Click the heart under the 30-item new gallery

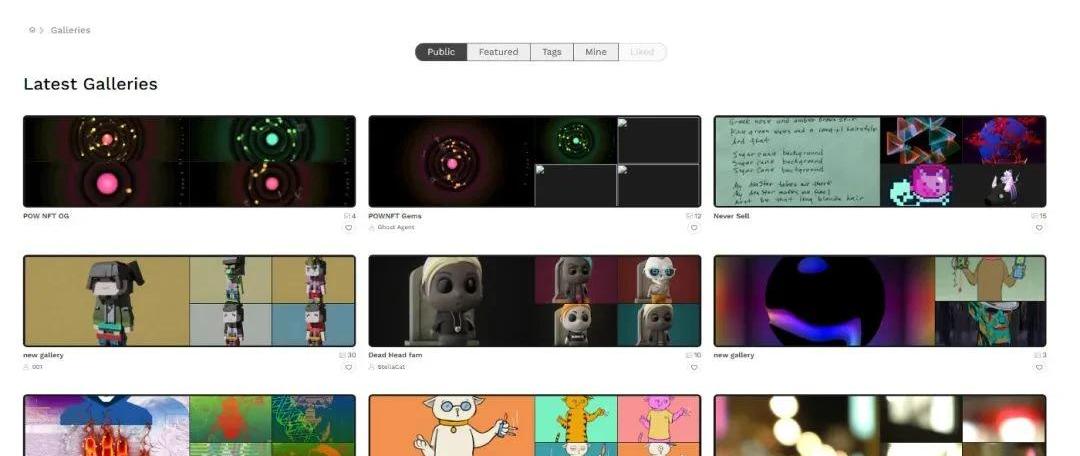(349, 367)
